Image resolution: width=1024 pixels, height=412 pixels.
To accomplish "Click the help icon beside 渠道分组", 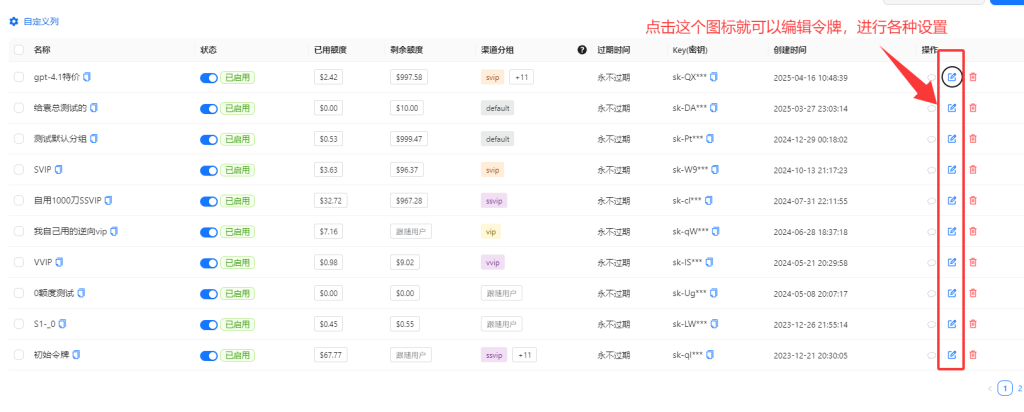I will [x=582, y=49].
